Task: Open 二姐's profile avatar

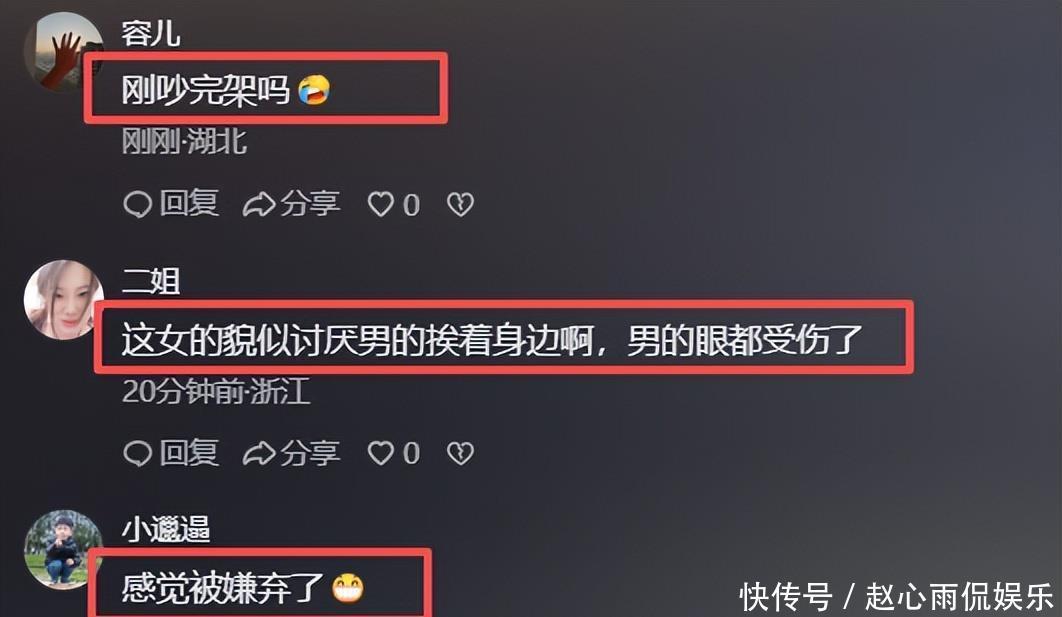Action: tap(63, 300)
